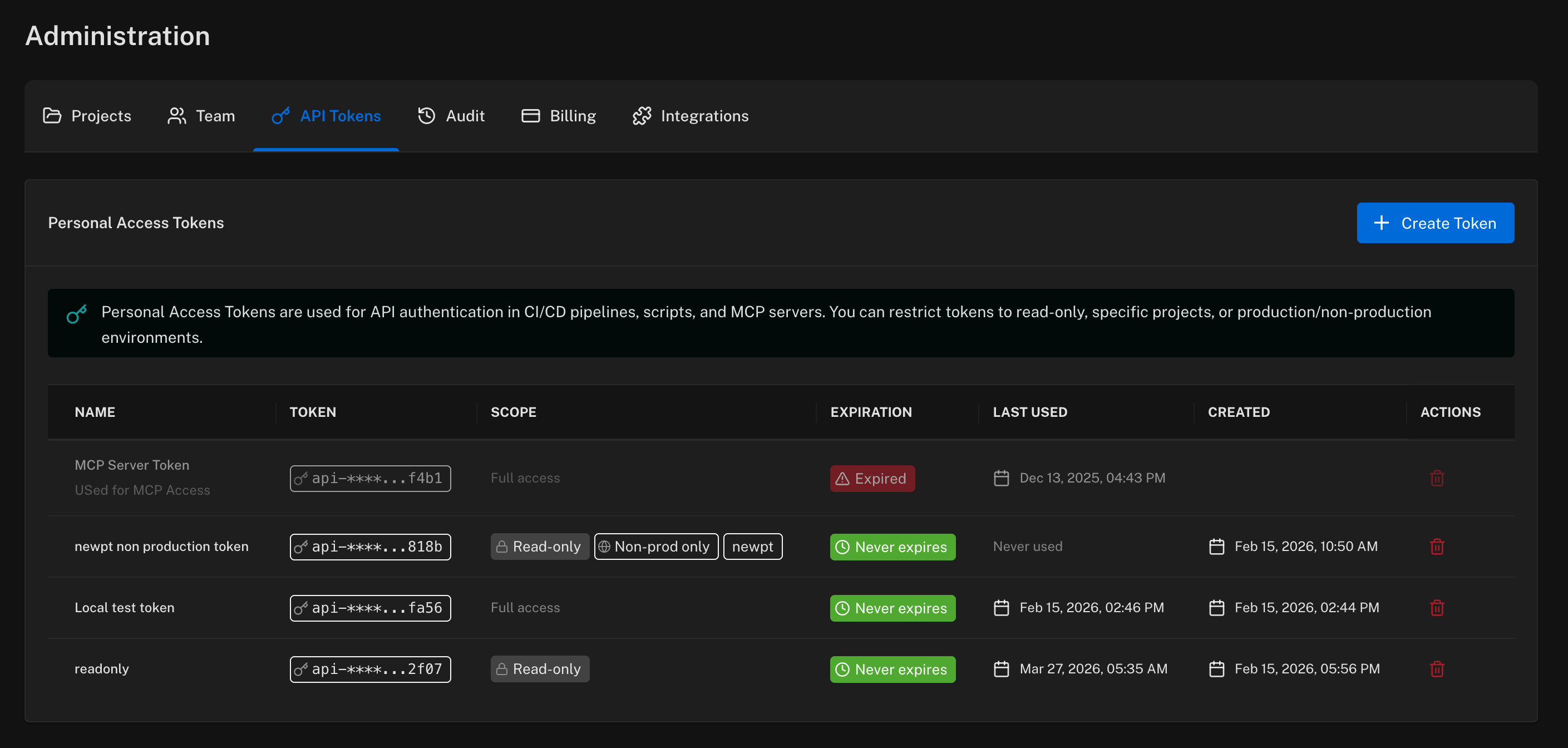Click the key icon in the info banner
The height and width of the screenshot is (748, 1568).
click(77, 313)
